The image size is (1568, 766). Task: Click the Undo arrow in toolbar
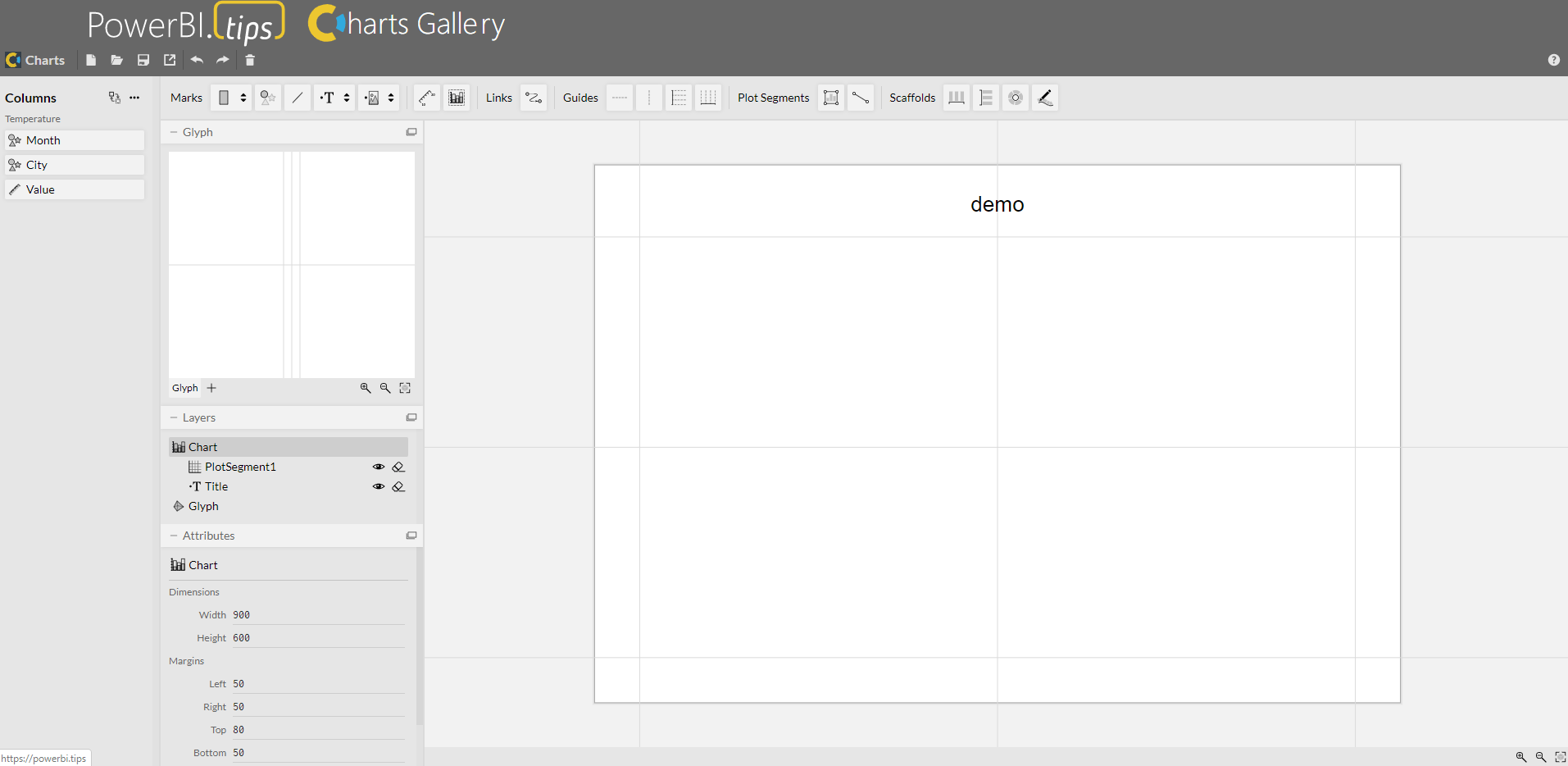[x=197, y=60]
